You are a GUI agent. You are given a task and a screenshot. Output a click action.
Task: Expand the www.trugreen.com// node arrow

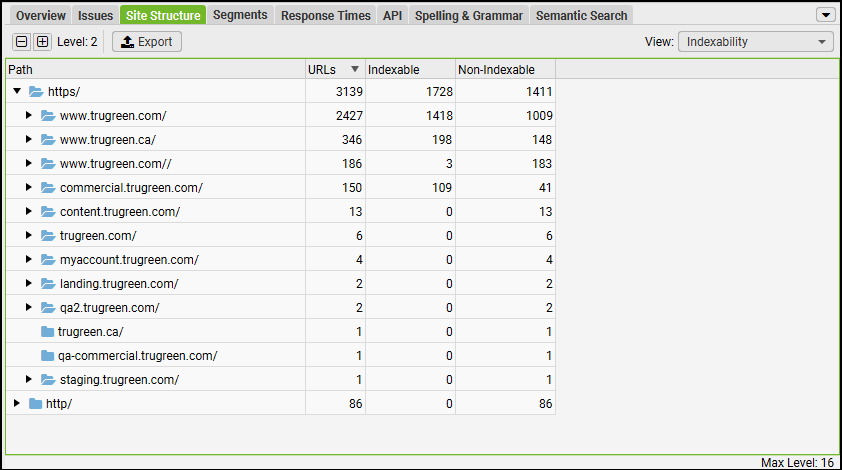29,163
